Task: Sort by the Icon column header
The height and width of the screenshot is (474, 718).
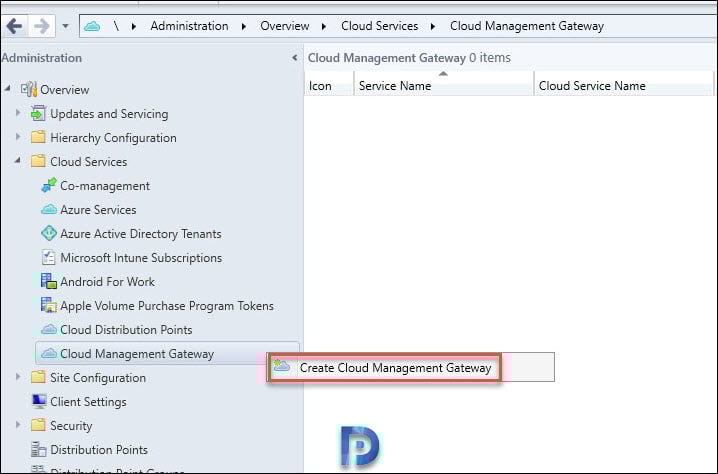Action: [x=329, y=86]
